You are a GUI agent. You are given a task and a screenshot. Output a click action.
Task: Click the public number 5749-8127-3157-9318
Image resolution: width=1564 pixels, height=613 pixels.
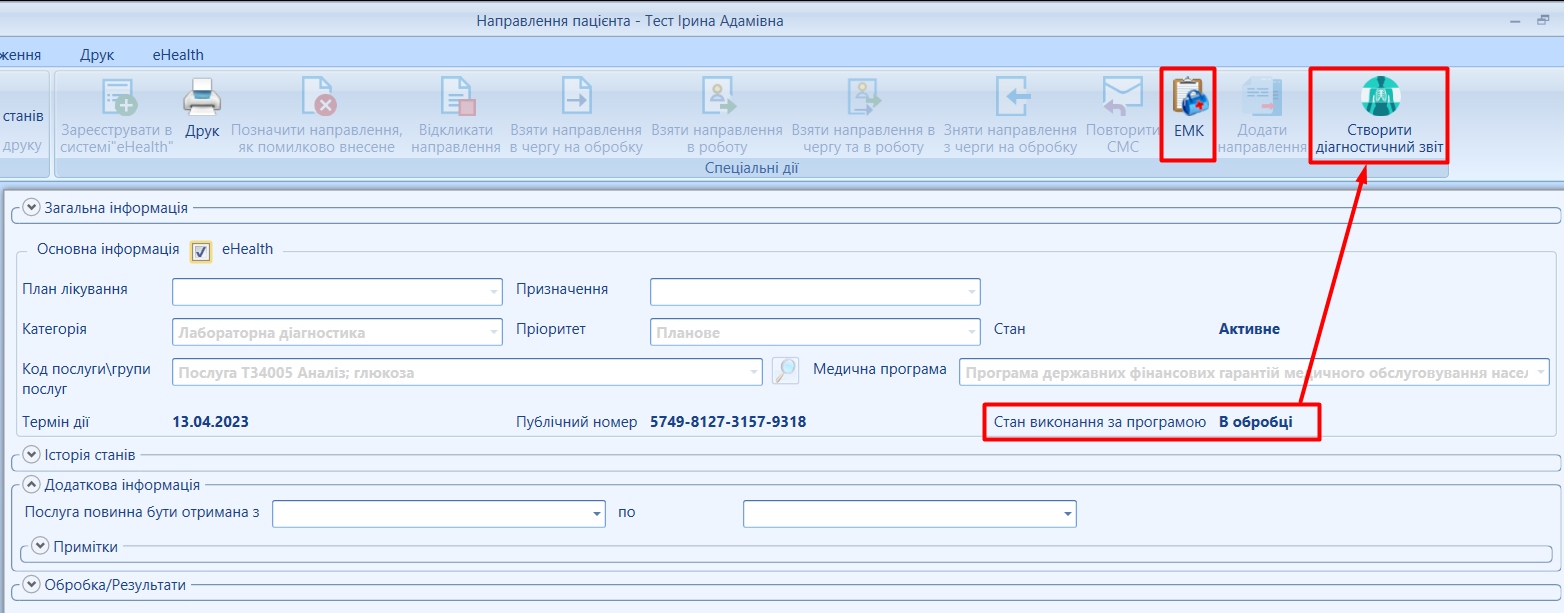point(728,422)
